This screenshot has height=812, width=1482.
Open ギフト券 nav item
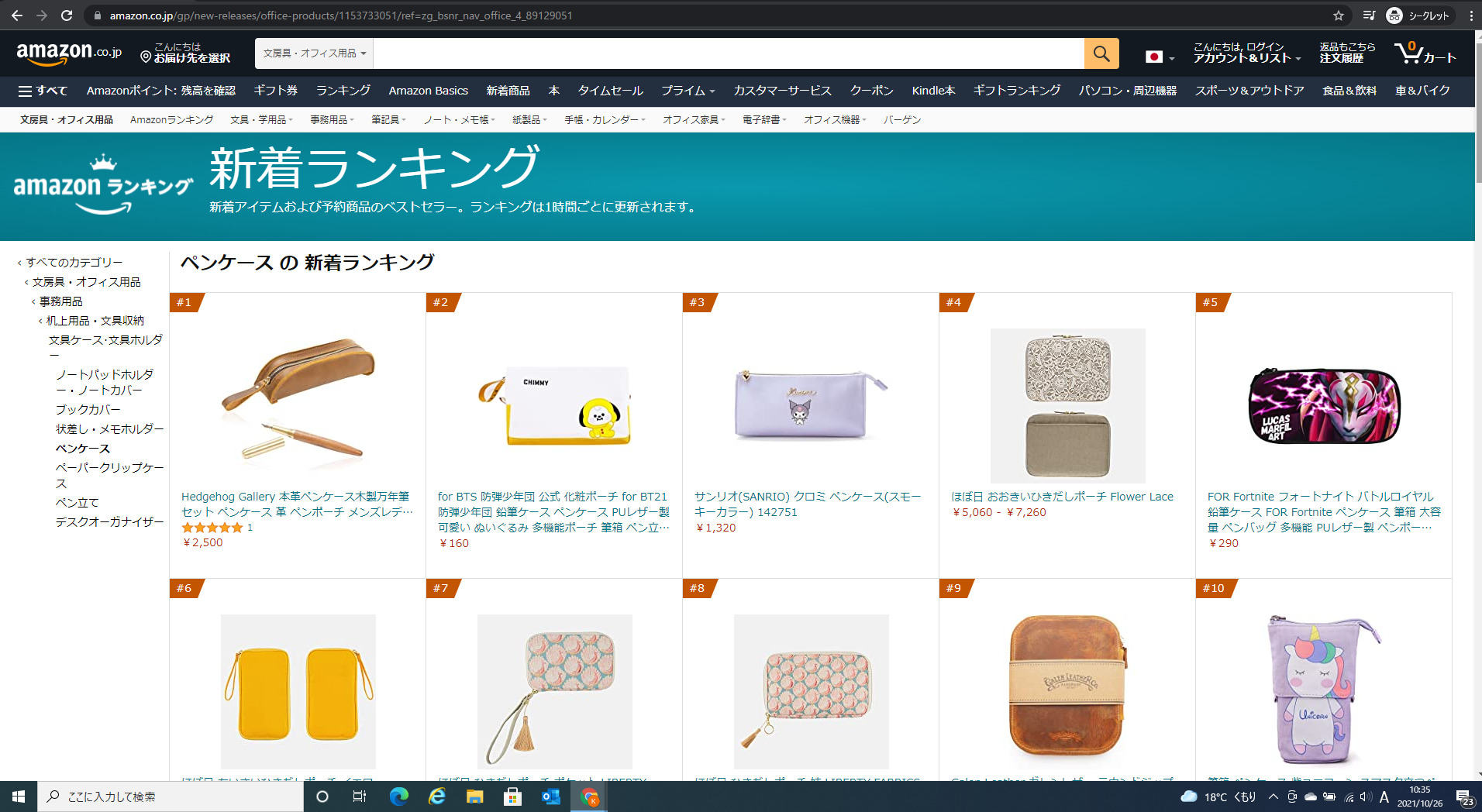(275, 91)
